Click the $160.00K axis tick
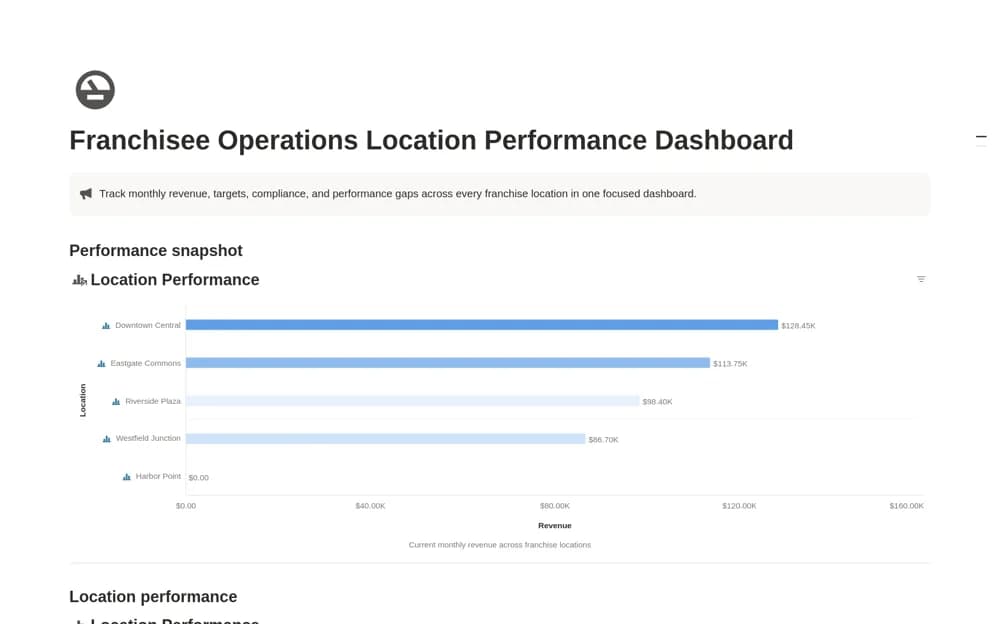Image resolution: width=1000 pixels, height=624 pixels. (x=906, y=505)
